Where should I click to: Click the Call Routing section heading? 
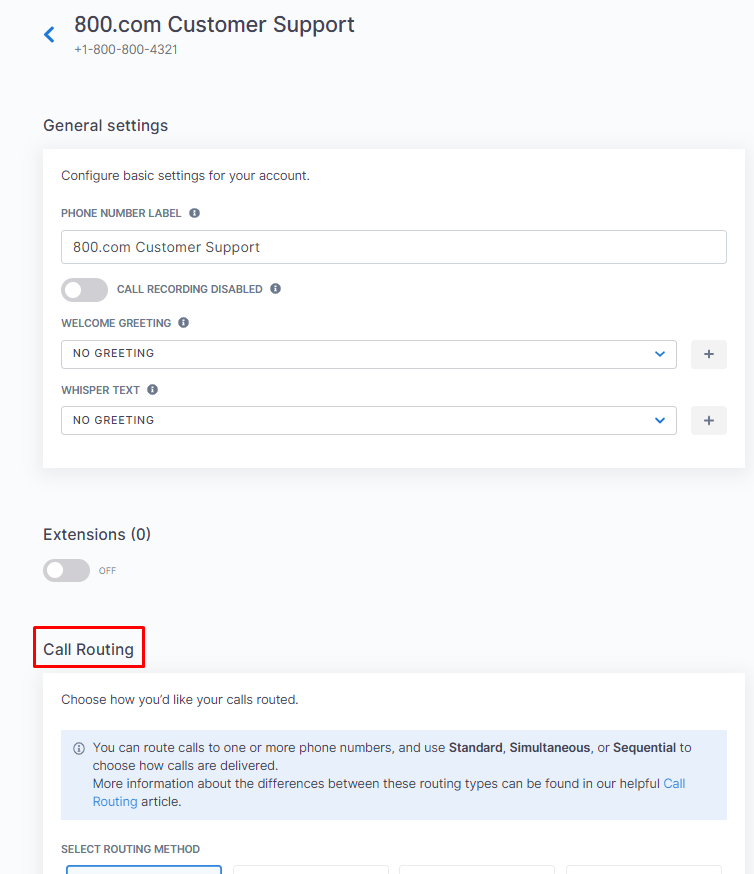[x=89, y=649]
